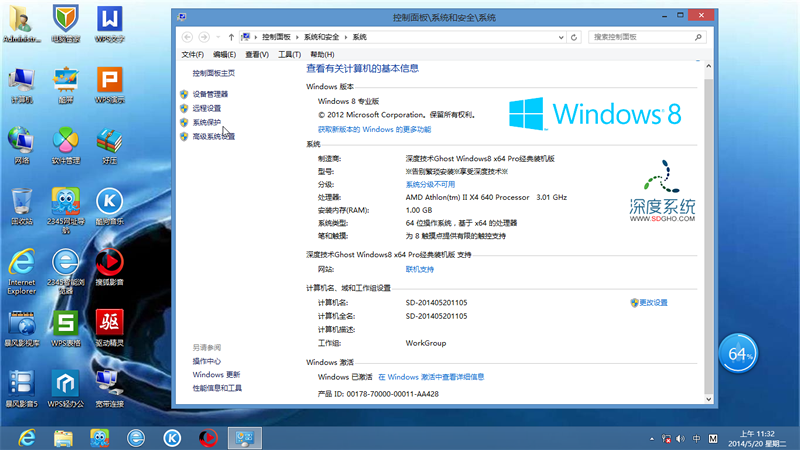Image resolution: width=800 pixels, height=450 pixels.
Task: Open 回收站 desktop icon
Action: (21, 207)
